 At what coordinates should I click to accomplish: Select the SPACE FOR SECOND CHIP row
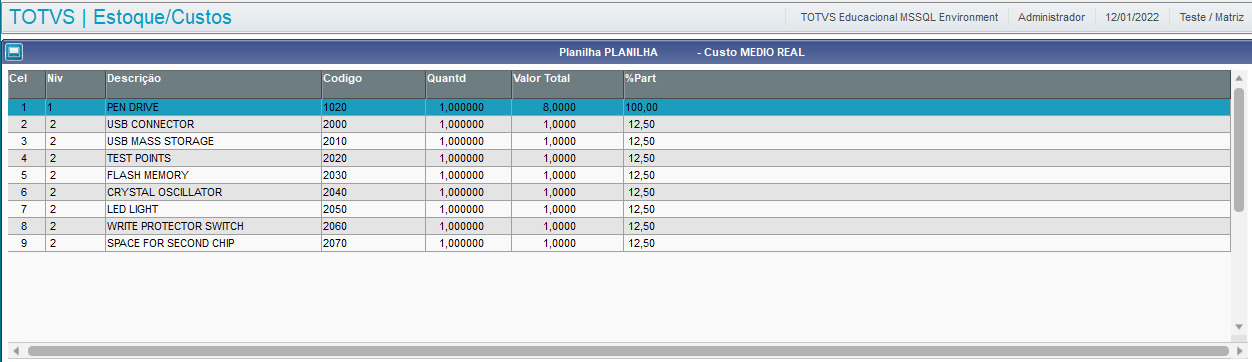click(619, 243)
